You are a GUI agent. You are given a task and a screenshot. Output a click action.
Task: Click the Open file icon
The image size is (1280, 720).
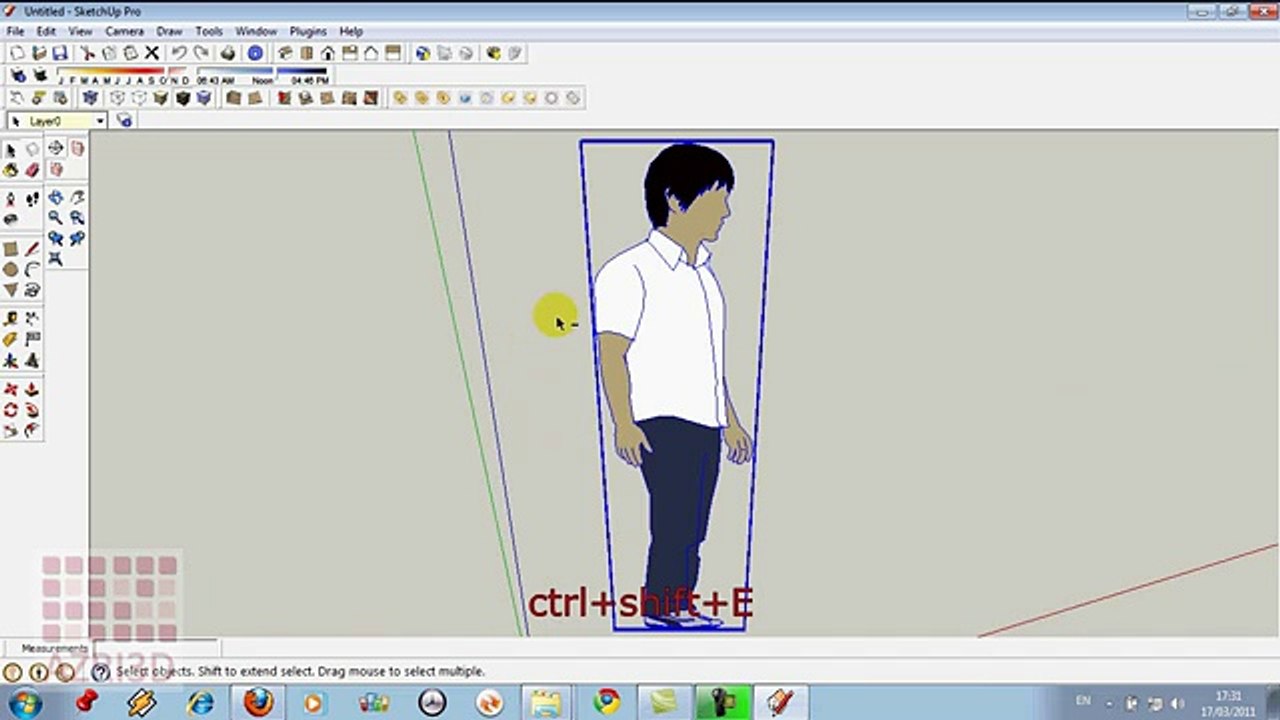click(x=39, y=53)
